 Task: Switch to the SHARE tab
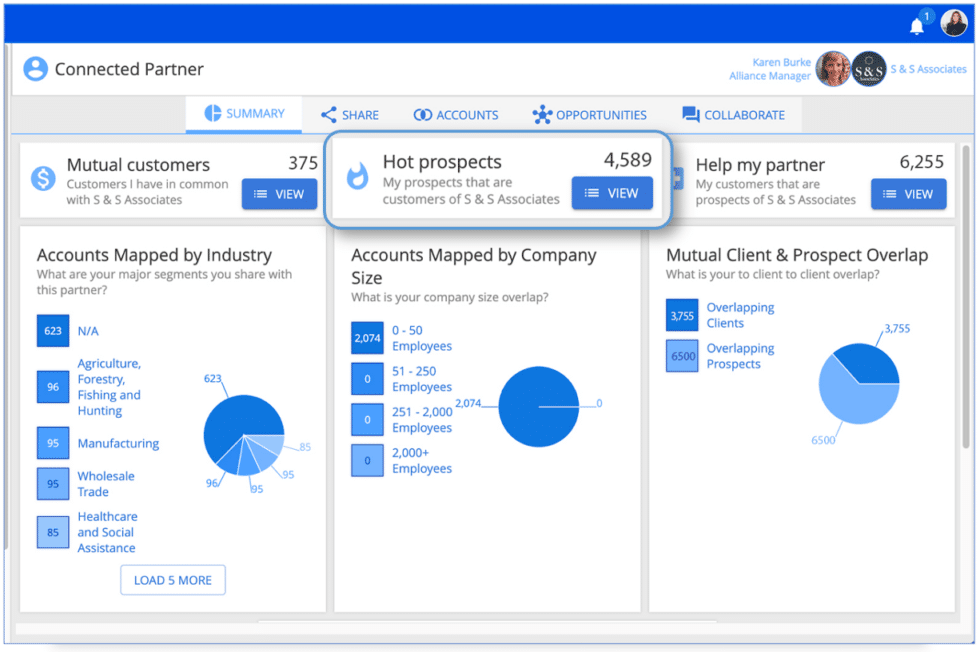tap(348, 114)
